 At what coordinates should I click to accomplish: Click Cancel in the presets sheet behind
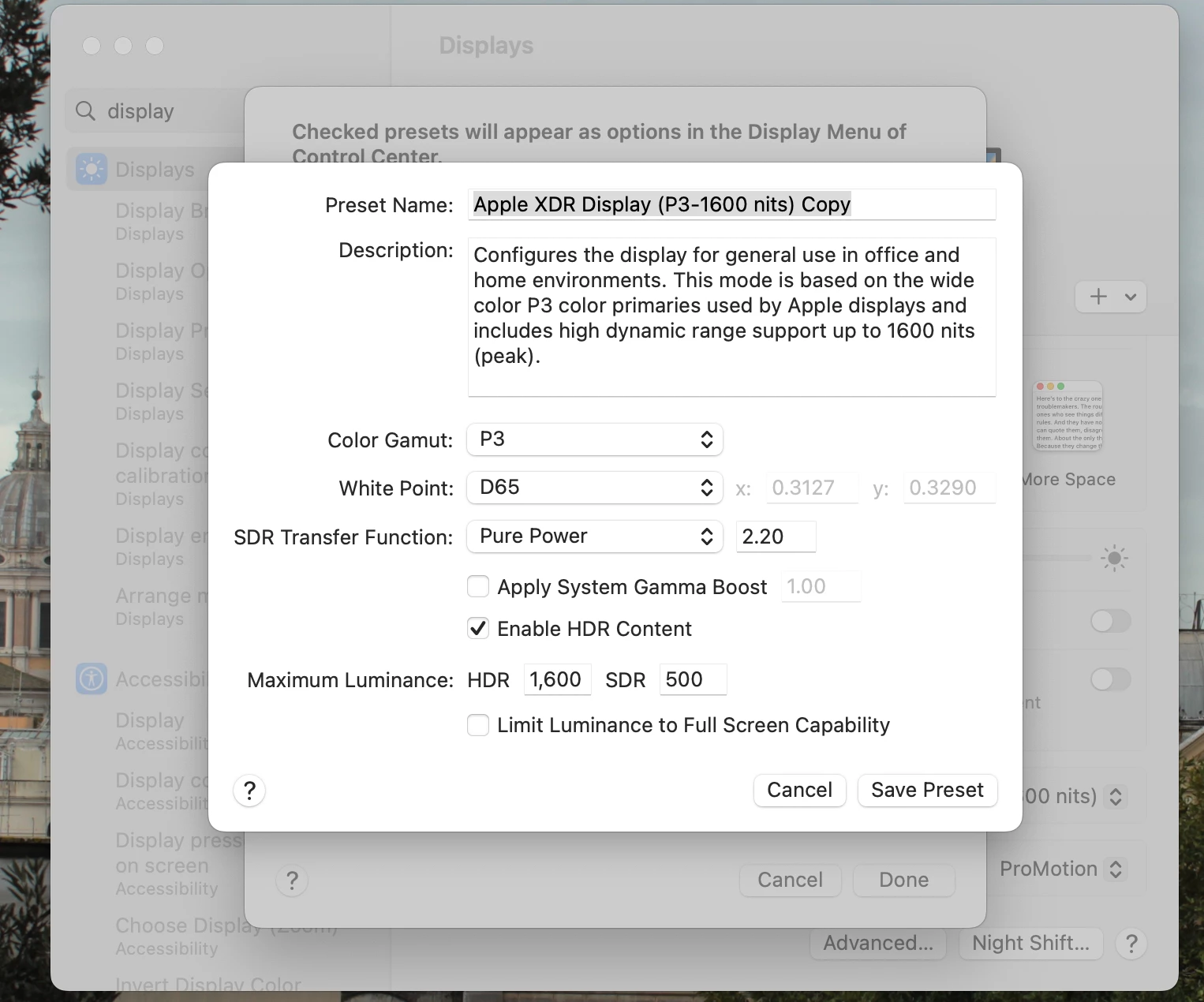791,880
